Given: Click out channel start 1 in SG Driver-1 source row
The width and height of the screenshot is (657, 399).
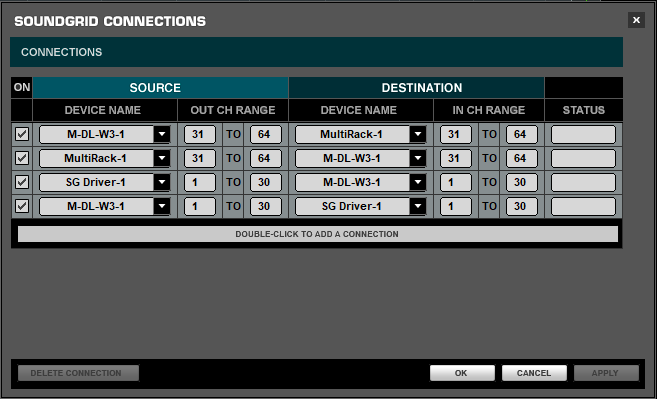Looking at the screenshot, I should click(200, 182).
